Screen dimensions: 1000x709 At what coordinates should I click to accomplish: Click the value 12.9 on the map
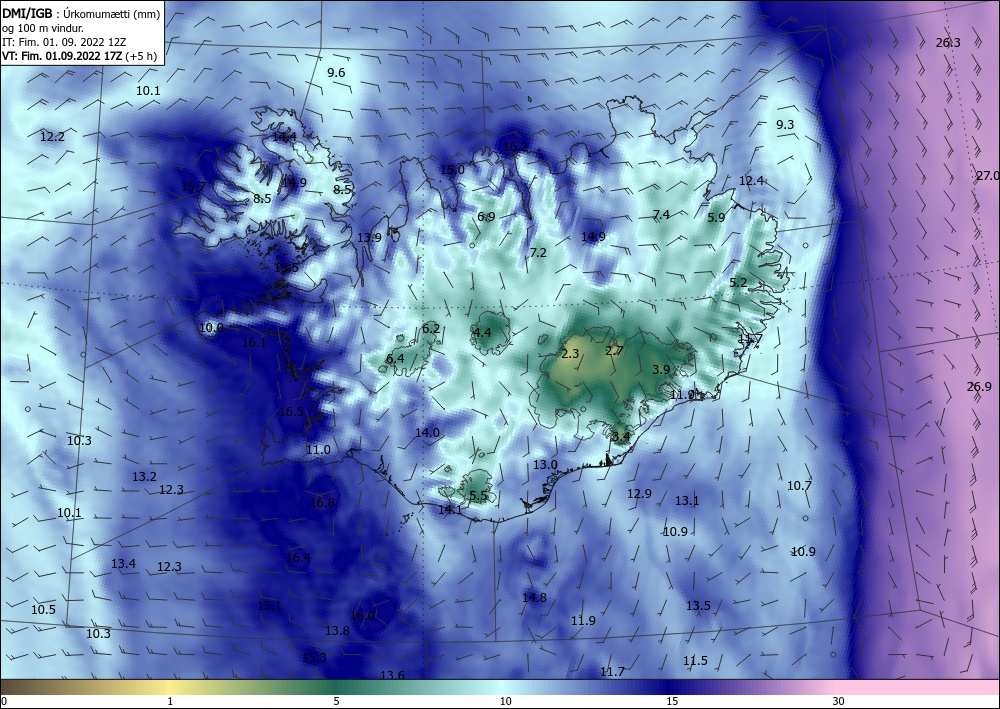click(x=640, y=493)
